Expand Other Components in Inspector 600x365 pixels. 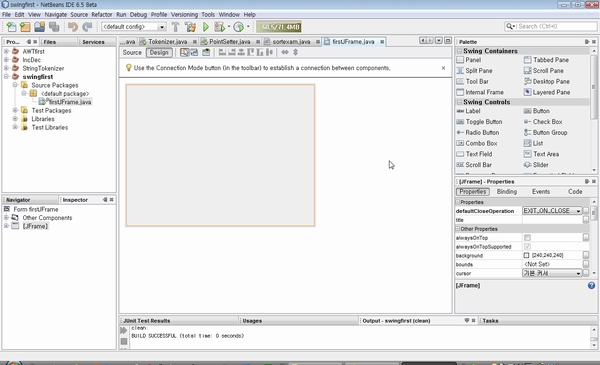click(x=6, y=218)
